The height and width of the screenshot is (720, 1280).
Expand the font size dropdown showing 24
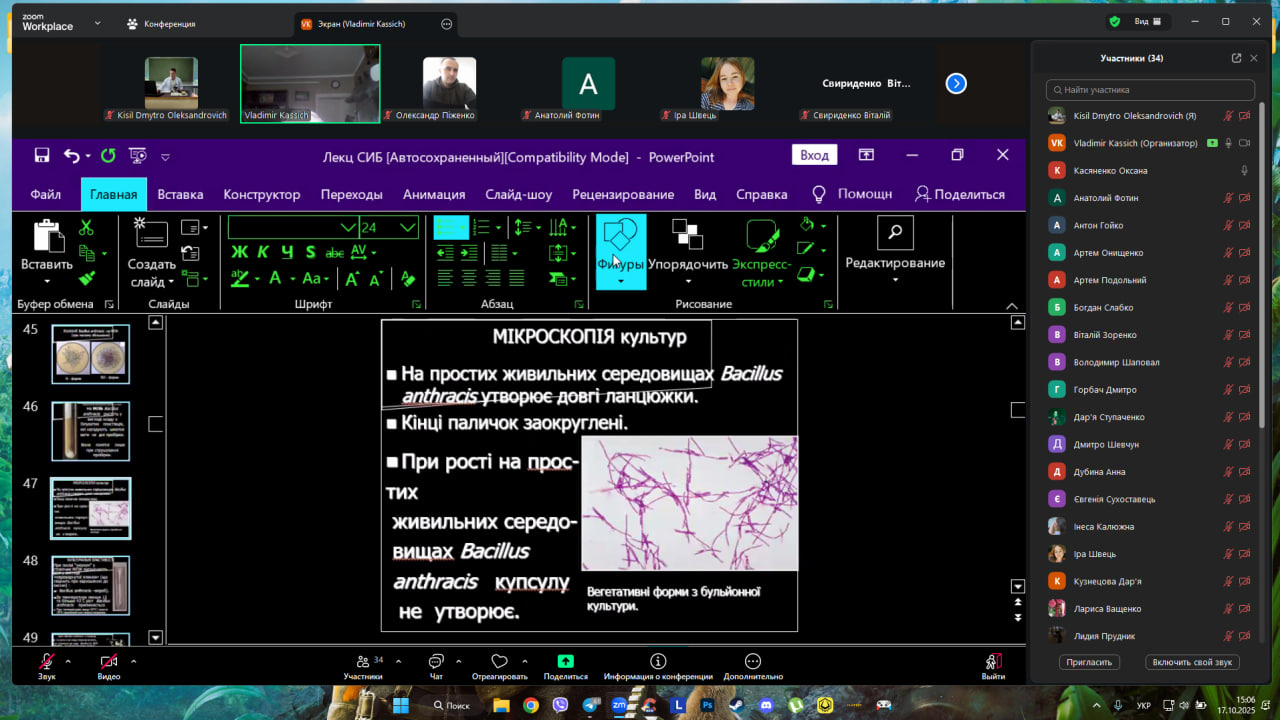pyautogui.click(x=408, y=227)
